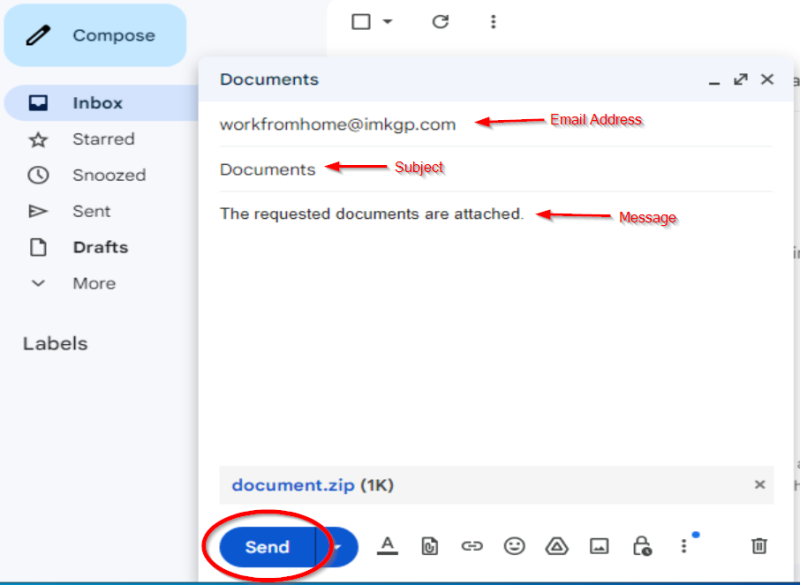Remove the document.zip attachment
This screenshot has width=800, height=585.
tap(760, 485)
